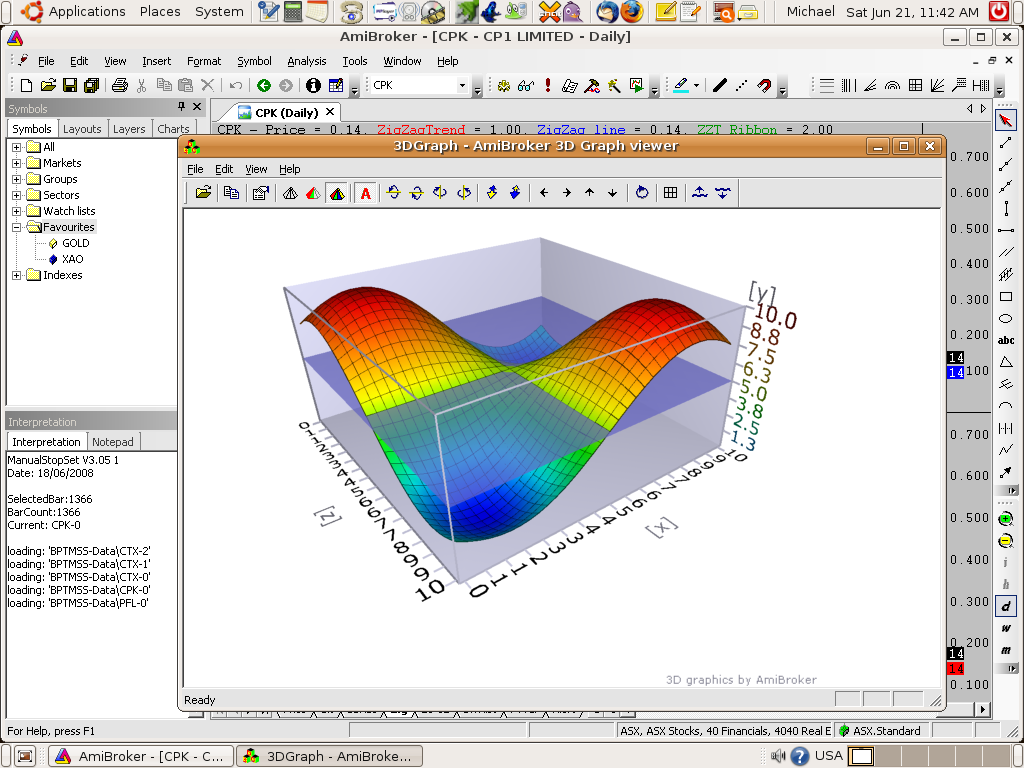The width and height of the screenshot is (1024, 768).
Task: Select solid colored pyramid render mode
Action: point(337,193)
